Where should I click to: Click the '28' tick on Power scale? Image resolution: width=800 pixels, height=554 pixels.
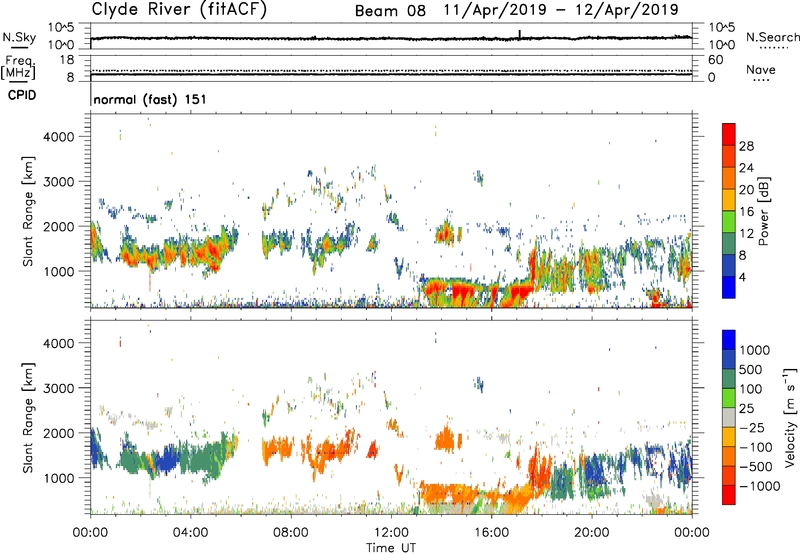point(746,146)
